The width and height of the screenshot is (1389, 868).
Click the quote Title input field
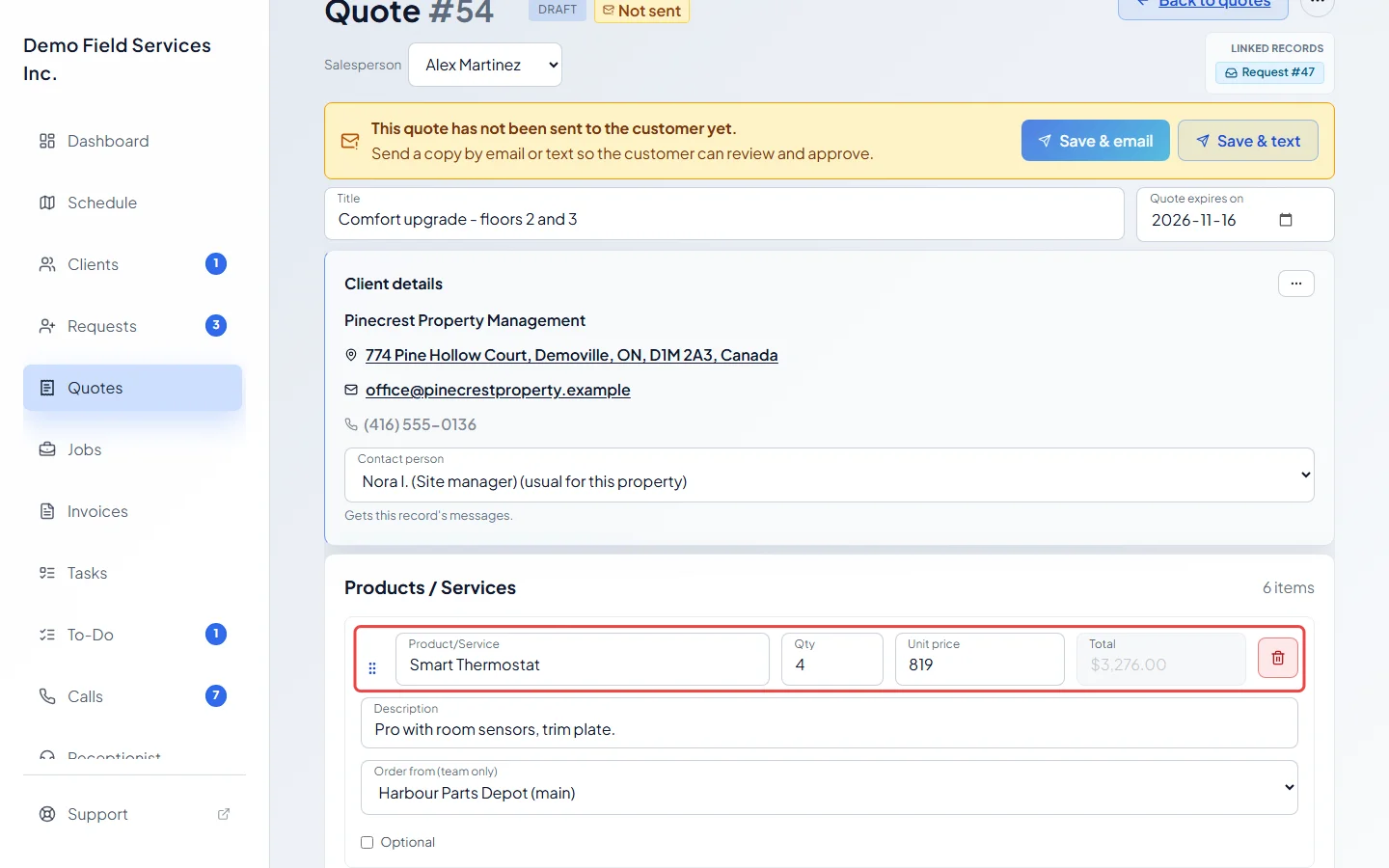[724, 213]
